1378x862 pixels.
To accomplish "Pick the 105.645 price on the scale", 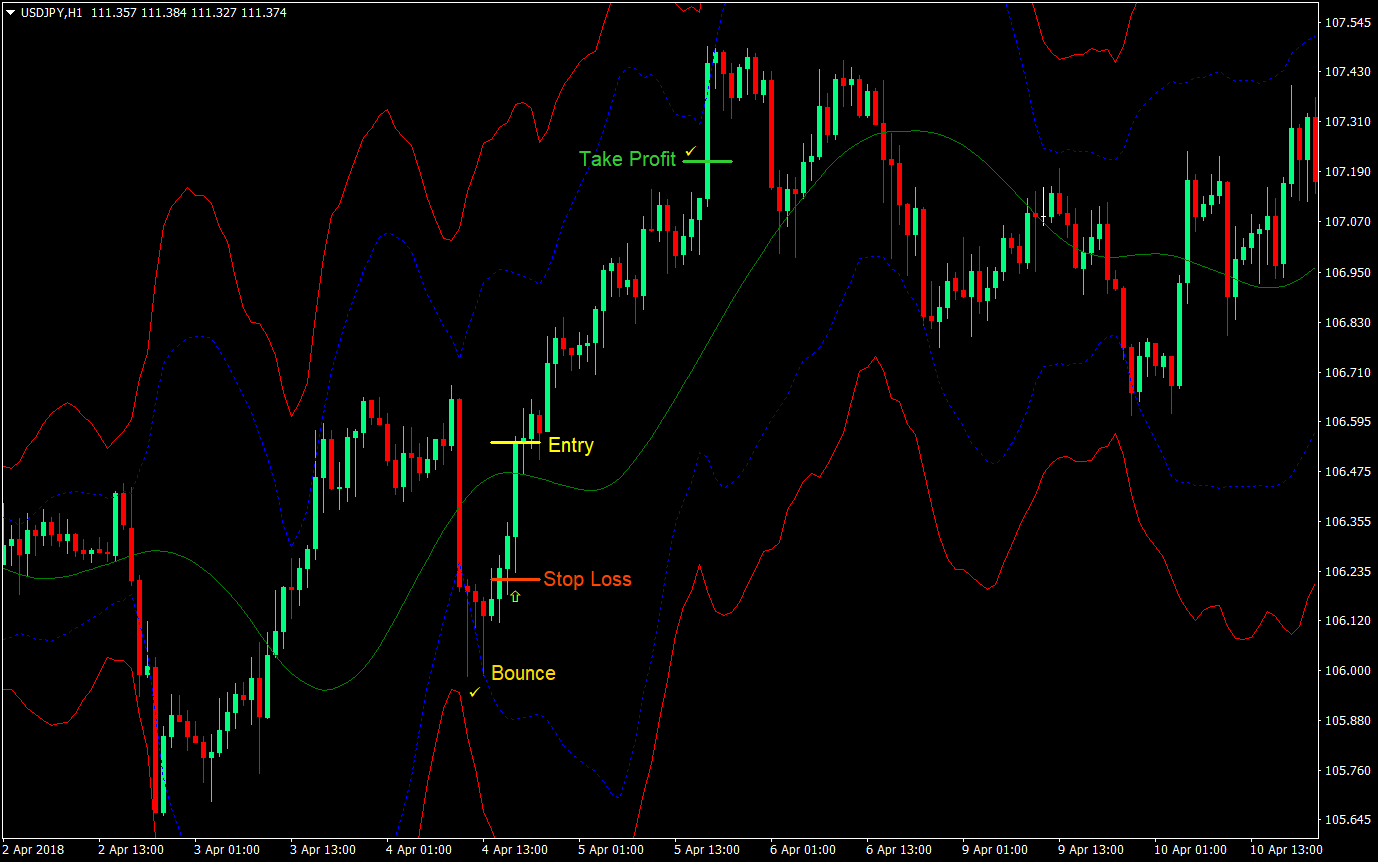I will [x=1346, y=820].
